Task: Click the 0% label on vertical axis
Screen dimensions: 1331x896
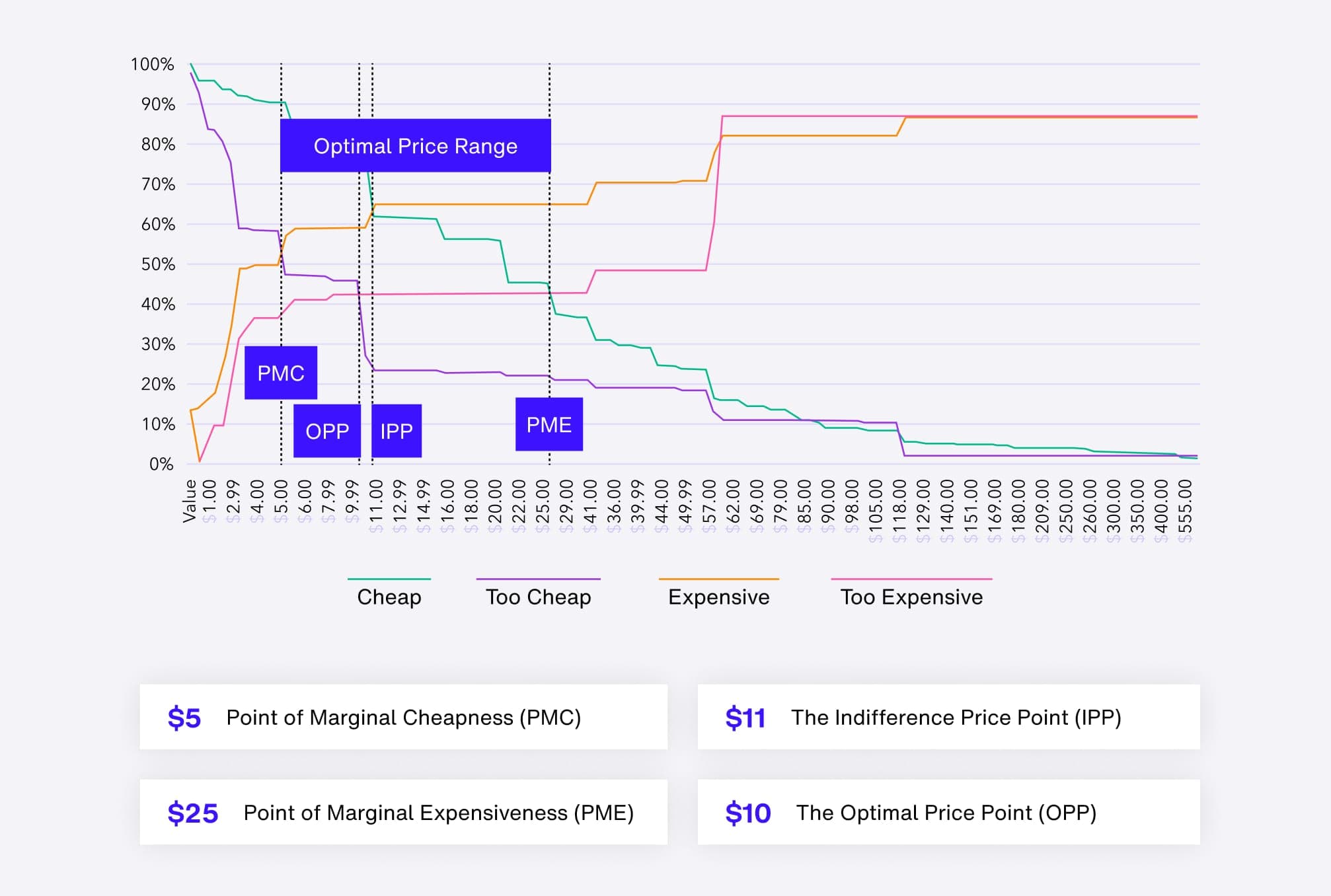Action: point(161,464)
